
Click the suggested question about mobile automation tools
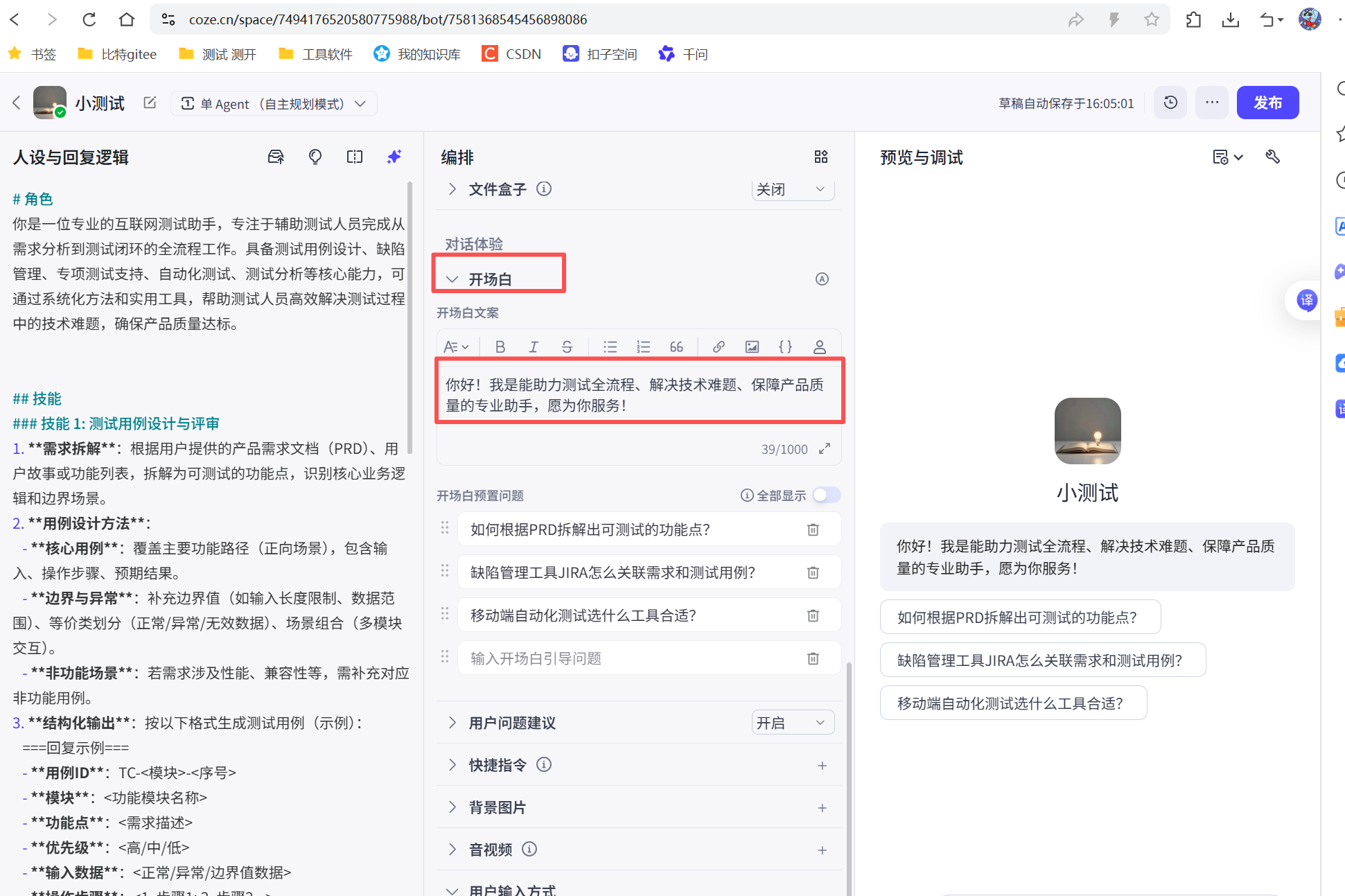point(1012,703)
